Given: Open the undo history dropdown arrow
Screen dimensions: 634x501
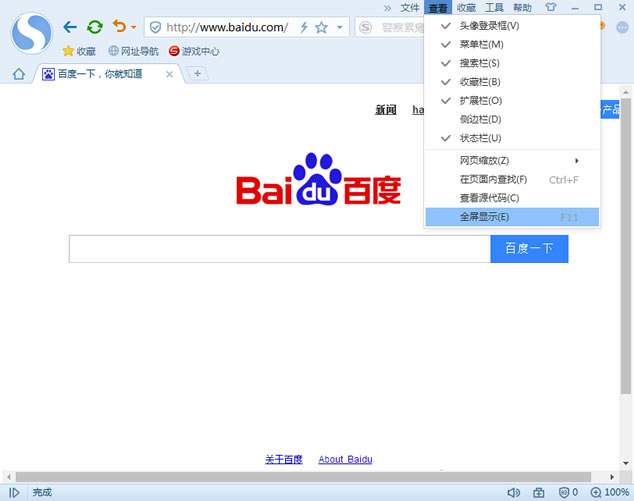Looking at the screenshot, I should tap(133, 27).
